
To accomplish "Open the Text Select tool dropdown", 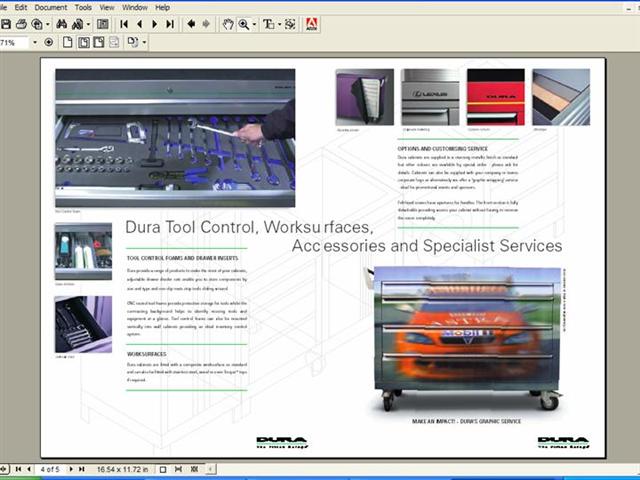I will 279,24.
